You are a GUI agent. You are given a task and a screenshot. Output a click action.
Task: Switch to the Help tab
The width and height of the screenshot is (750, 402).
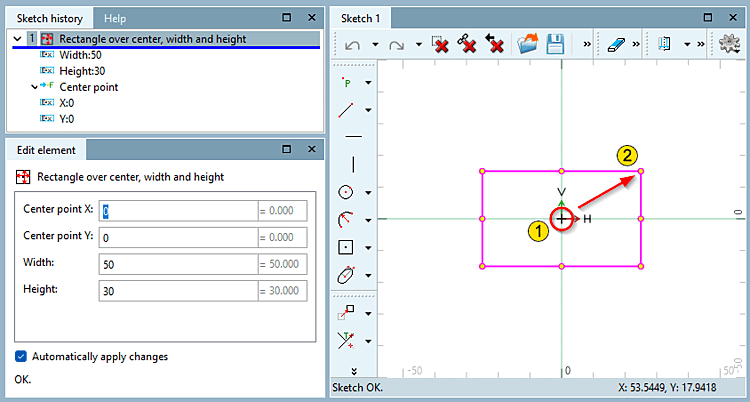115,19
